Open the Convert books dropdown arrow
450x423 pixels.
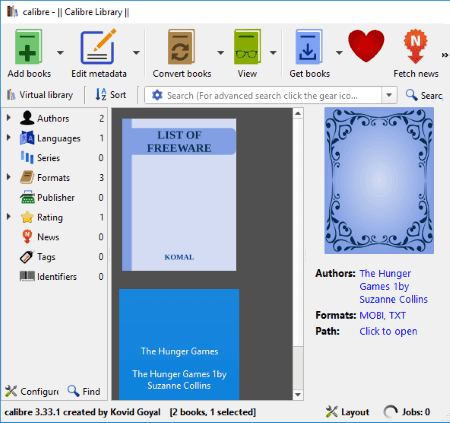coord(220,53)
